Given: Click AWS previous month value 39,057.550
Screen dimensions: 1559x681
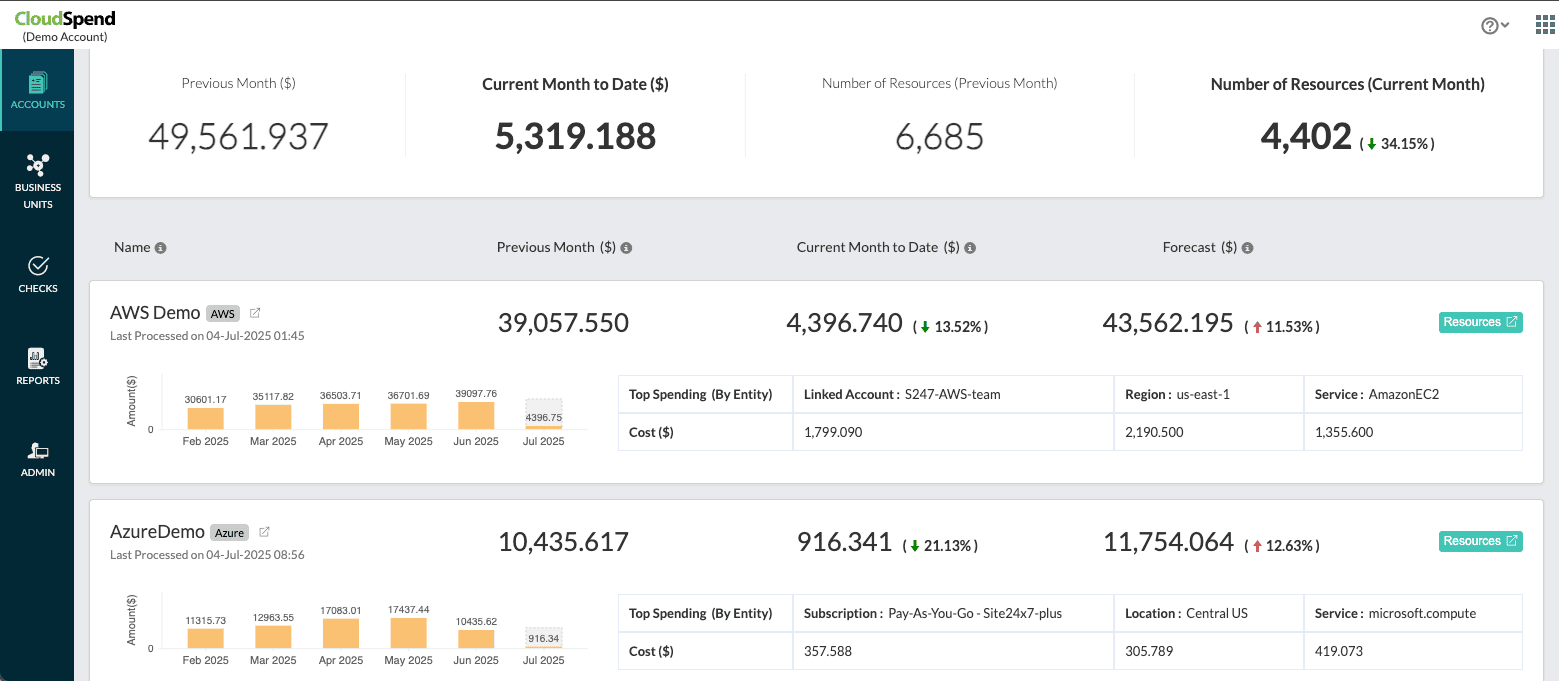Looking at the screenshot, I should tap(563, 322).
